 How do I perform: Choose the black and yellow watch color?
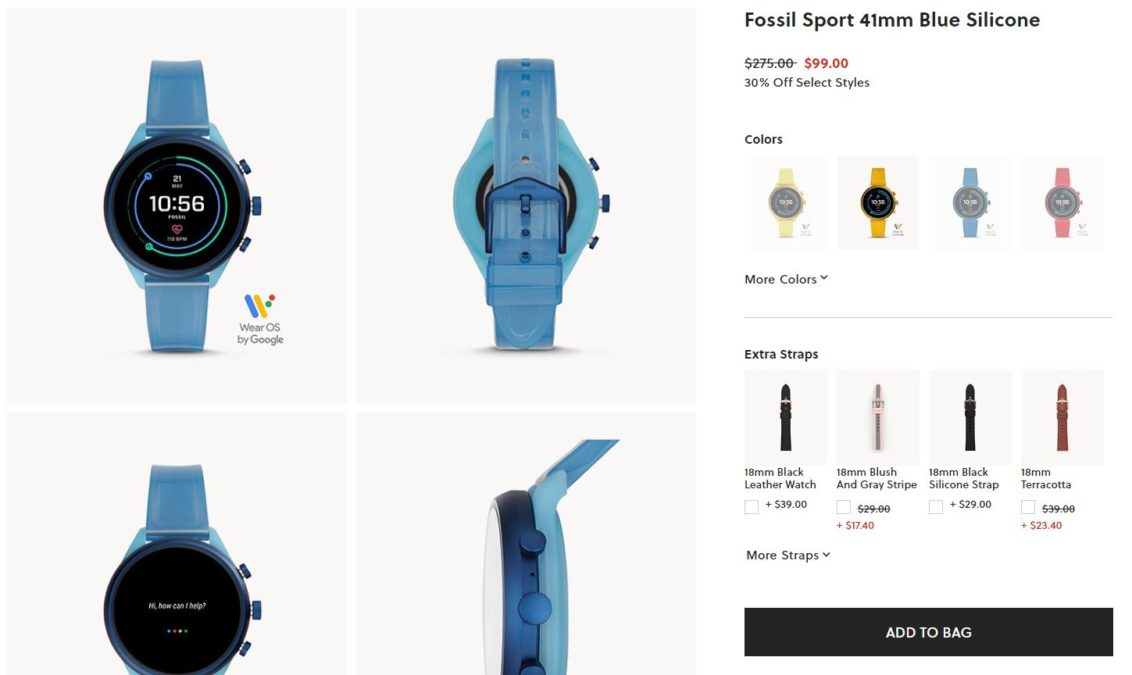pos(878,203)
